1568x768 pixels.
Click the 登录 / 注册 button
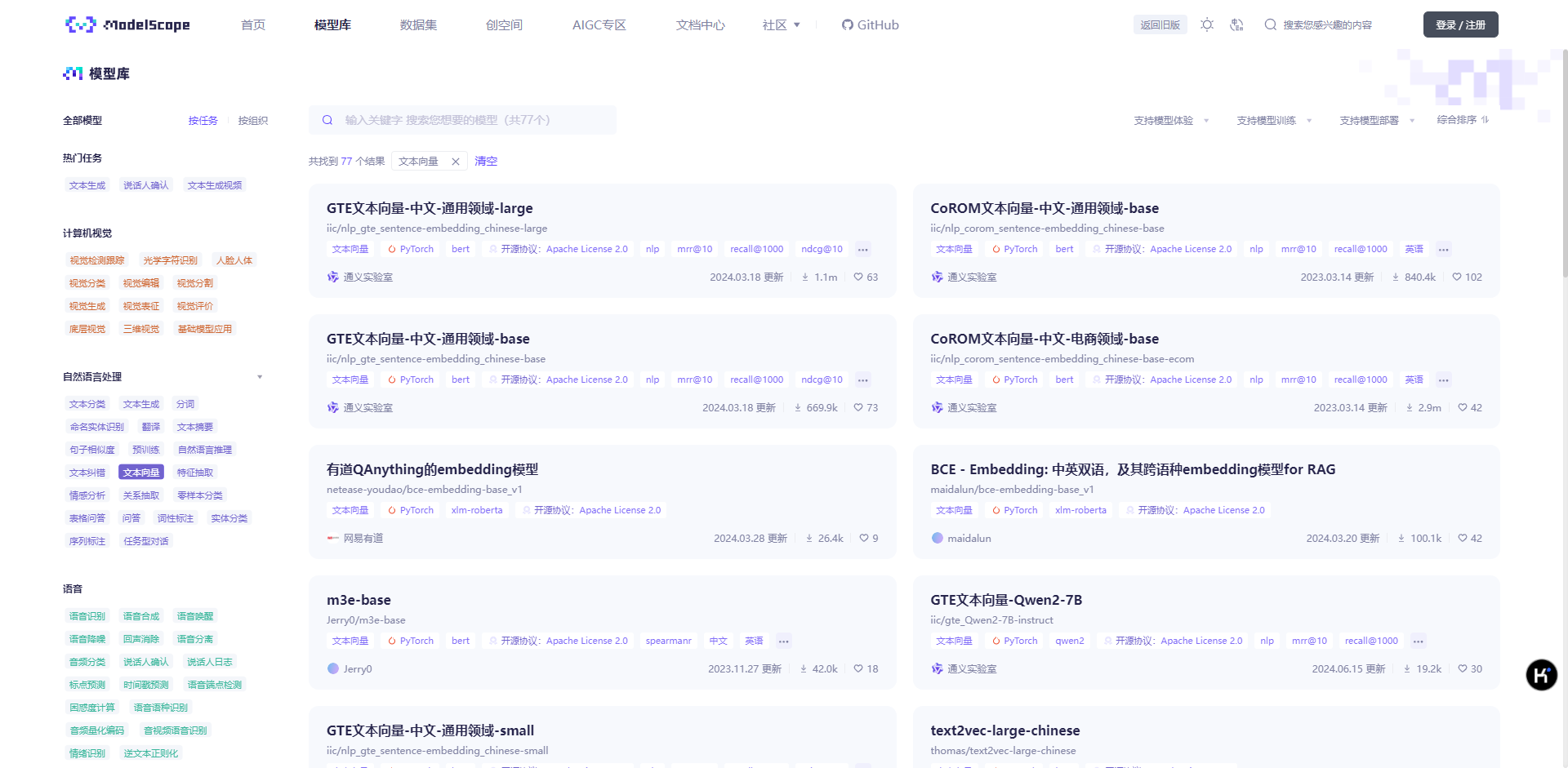1461,24
